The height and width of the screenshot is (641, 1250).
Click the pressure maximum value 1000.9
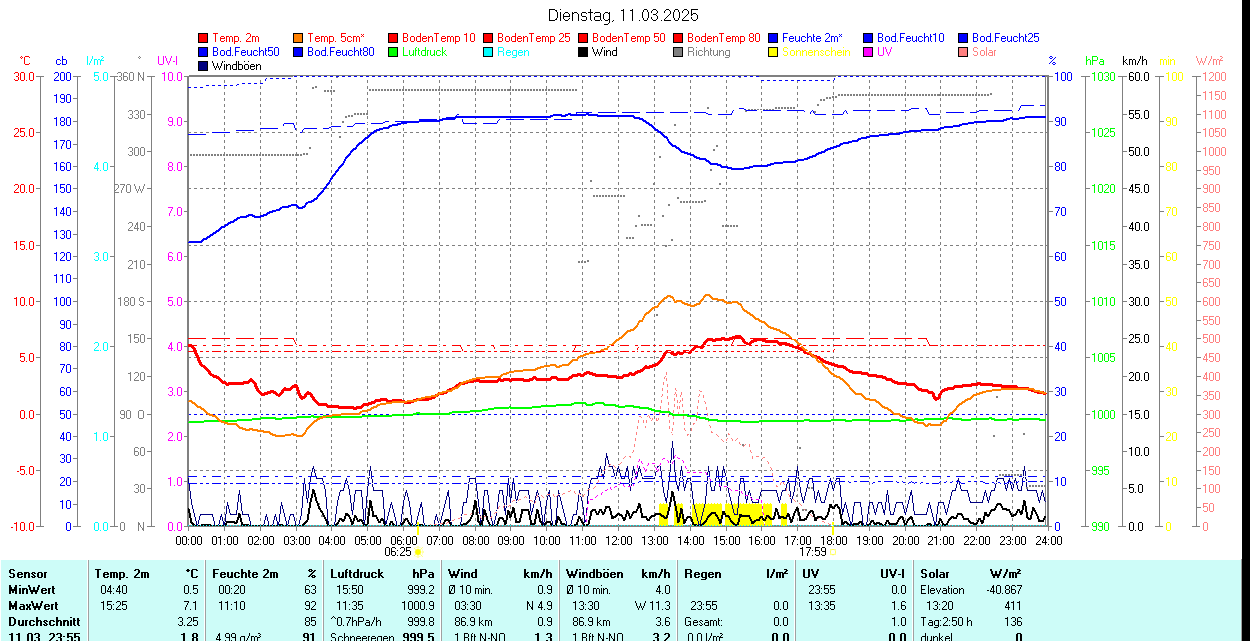click(x=417, y=606)
